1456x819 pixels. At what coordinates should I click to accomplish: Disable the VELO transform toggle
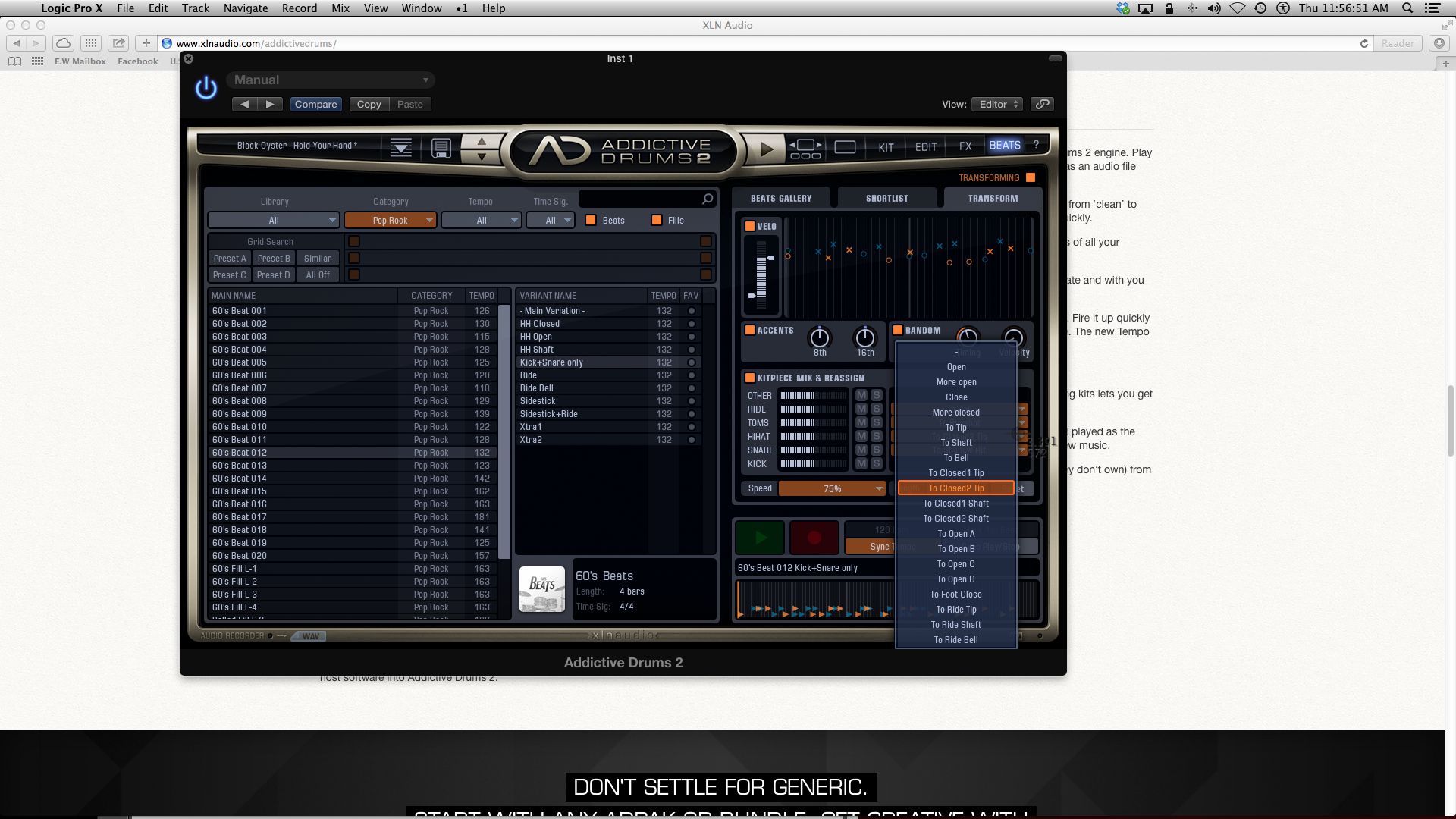750,226
